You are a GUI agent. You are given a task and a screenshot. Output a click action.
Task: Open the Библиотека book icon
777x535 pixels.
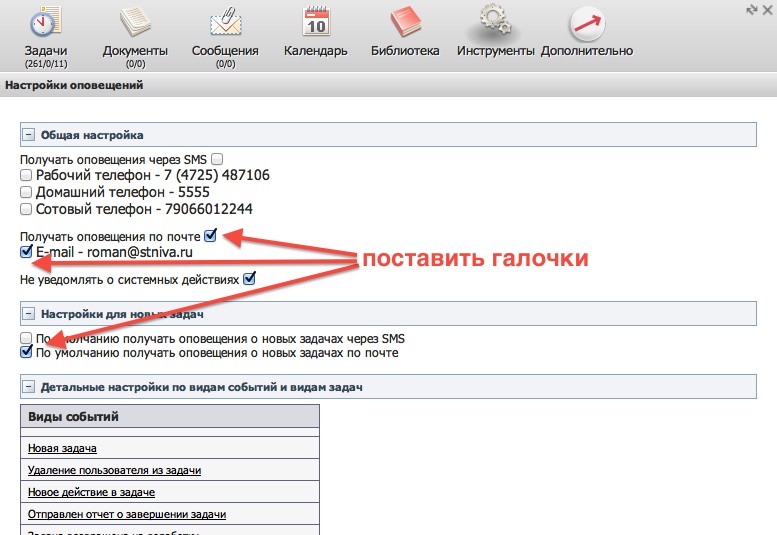tap(405, 23)
